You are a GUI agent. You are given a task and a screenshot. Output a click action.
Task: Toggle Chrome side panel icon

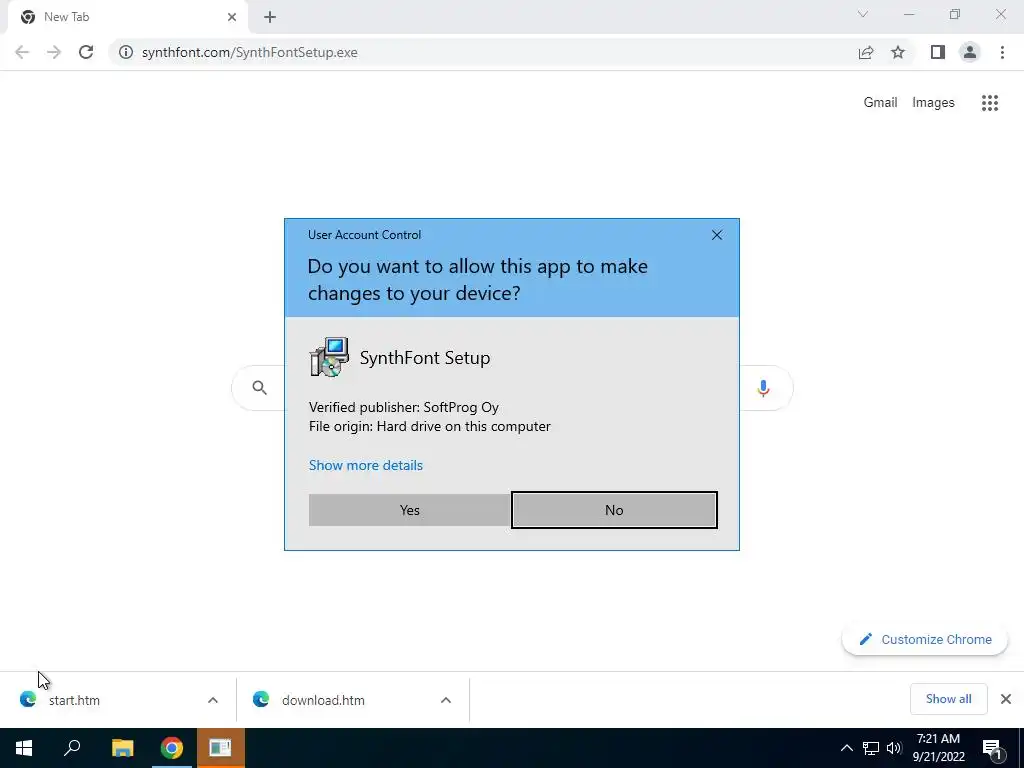point(938,52)
